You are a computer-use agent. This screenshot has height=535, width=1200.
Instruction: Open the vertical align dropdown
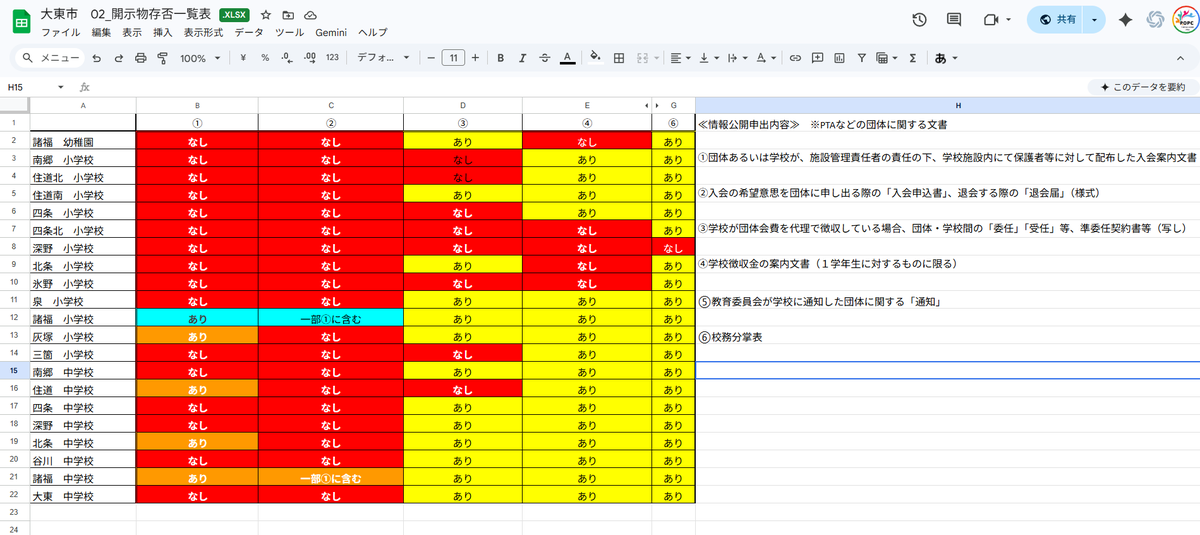pos(709,58)
